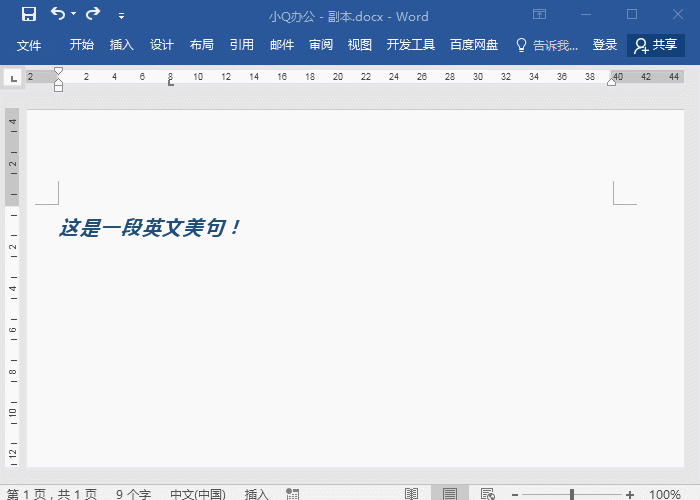Click page count 第 1 页, 共 1 页 in status bar
Viewport: 700px width, 500px height.
coord(52,494)
